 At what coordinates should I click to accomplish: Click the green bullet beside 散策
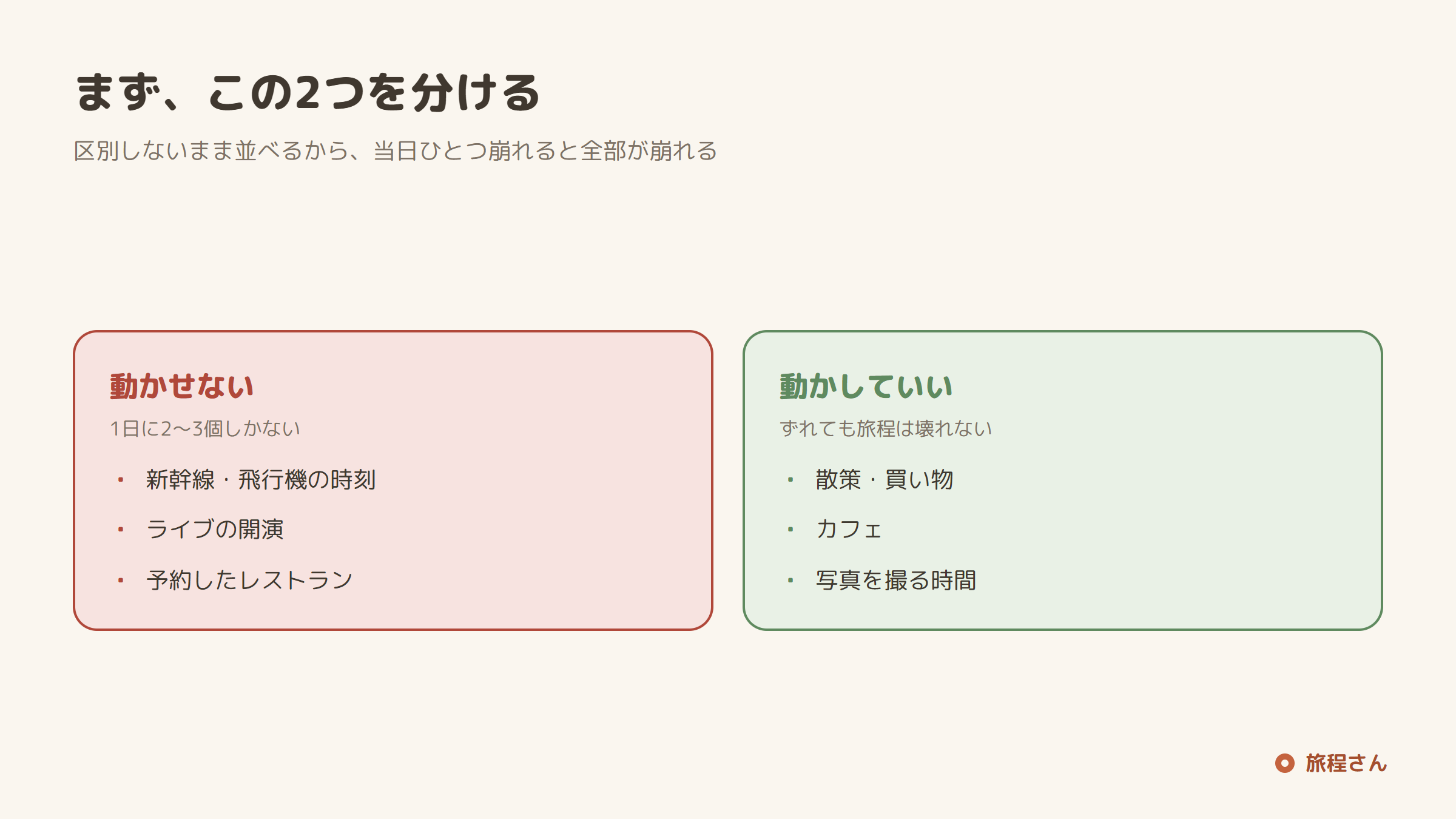click(790, 480)
